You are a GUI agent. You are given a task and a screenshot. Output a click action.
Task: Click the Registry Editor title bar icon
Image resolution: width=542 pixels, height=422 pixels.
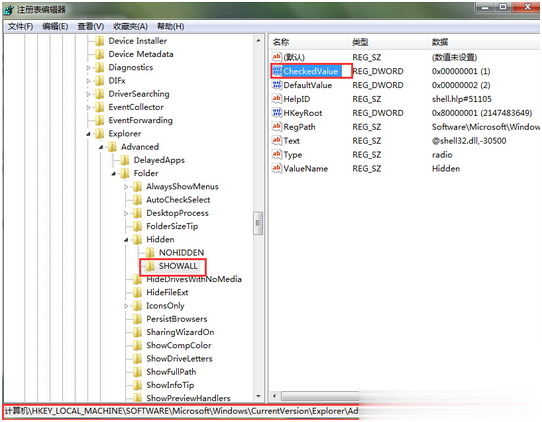[9, 10]
